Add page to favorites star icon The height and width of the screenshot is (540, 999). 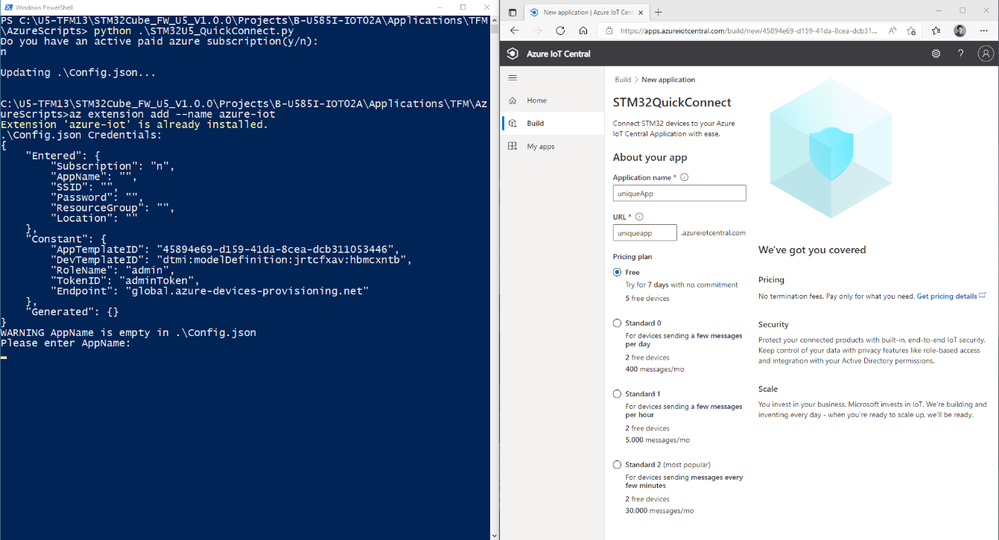(912, 31)
